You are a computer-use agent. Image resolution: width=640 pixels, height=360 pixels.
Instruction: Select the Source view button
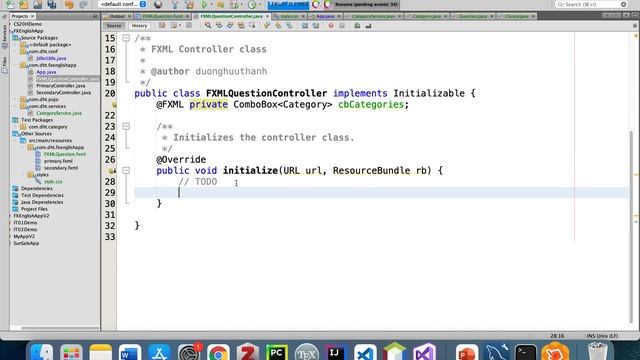tap(114, 26)
